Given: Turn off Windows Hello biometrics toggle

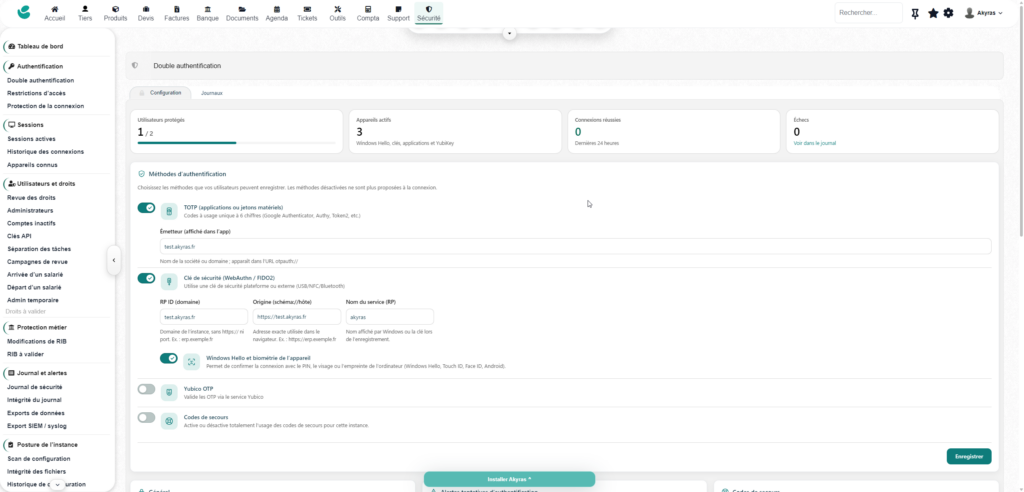Looking at the screenshot, I should [168, 358].
